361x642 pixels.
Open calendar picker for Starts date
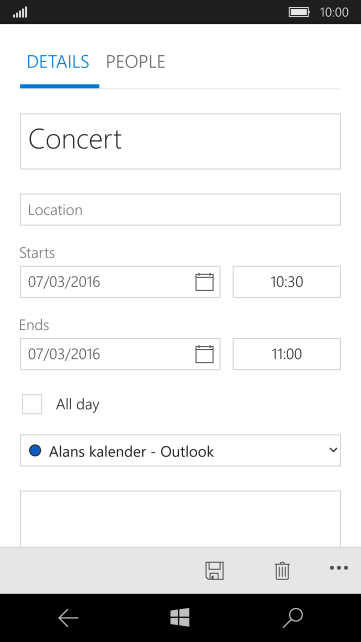204,282
